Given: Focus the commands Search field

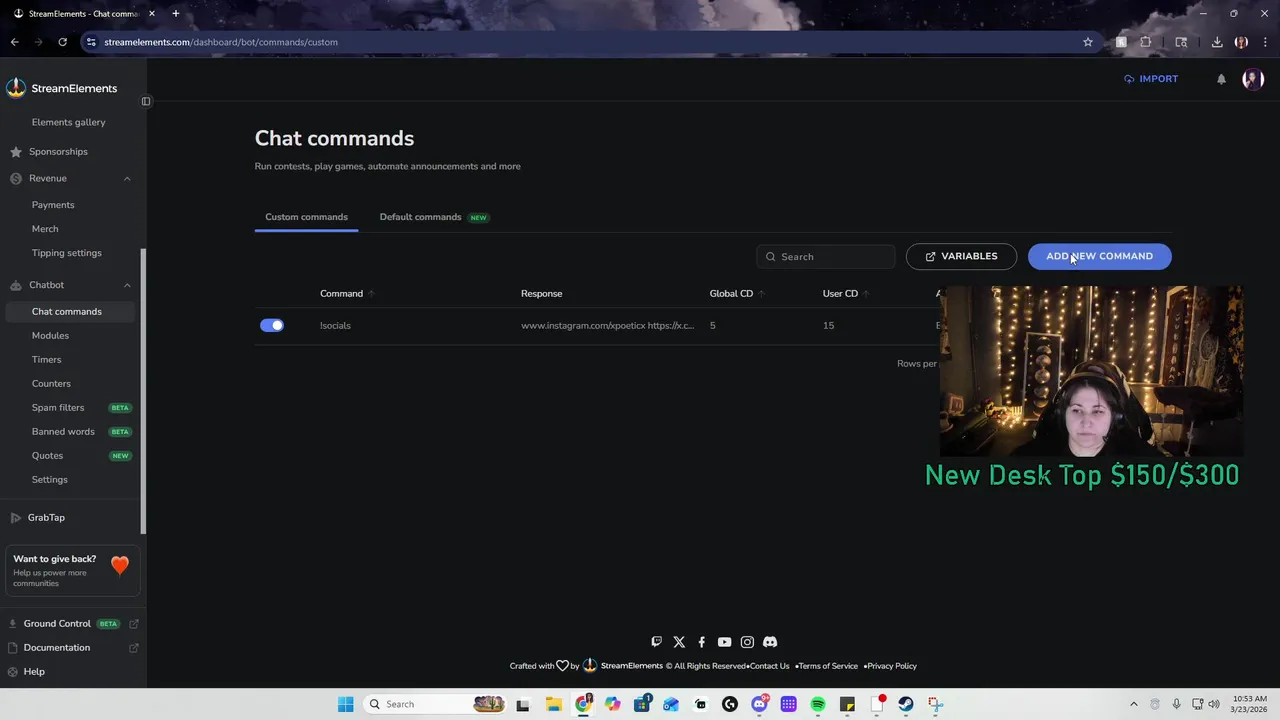Looking at the screenshot, I should (826, 256).
